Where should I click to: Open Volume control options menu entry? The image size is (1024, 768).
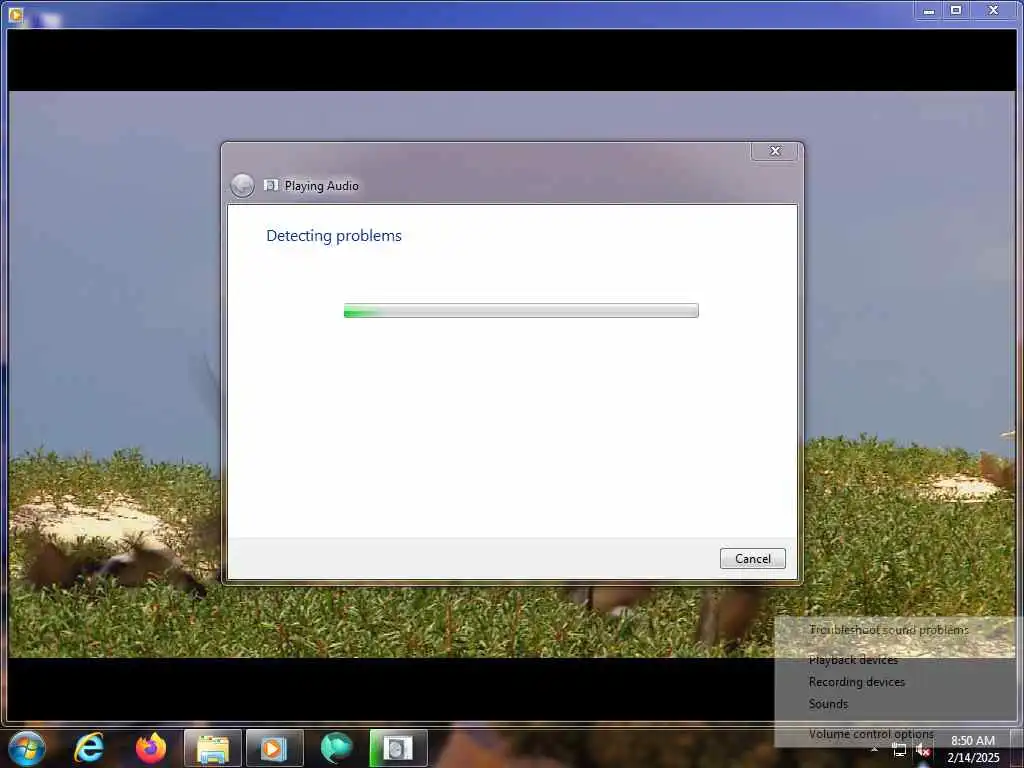coord(871,734)
